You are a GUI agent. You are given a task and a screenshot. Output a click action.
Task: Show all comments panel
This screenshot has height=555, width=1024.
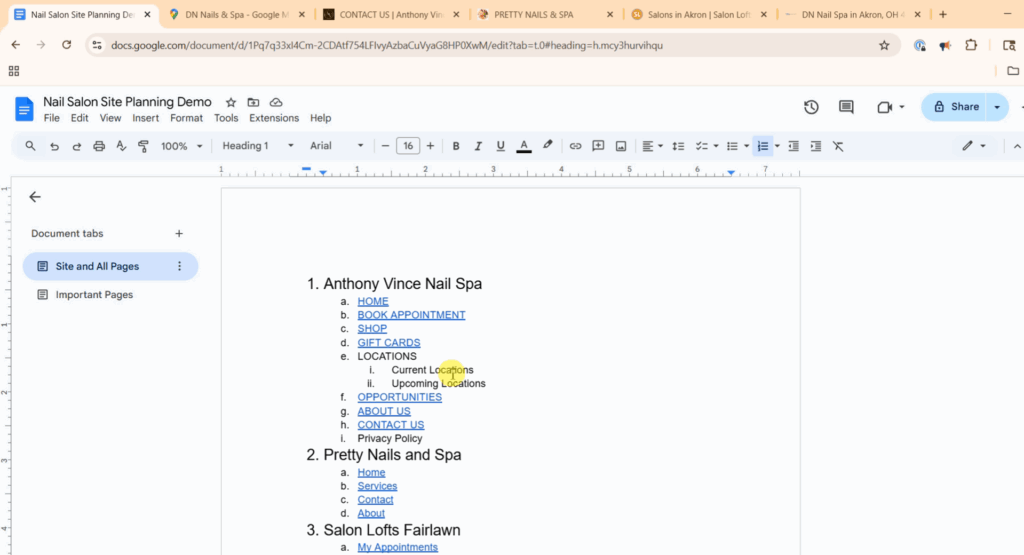(x=846, y=107)
